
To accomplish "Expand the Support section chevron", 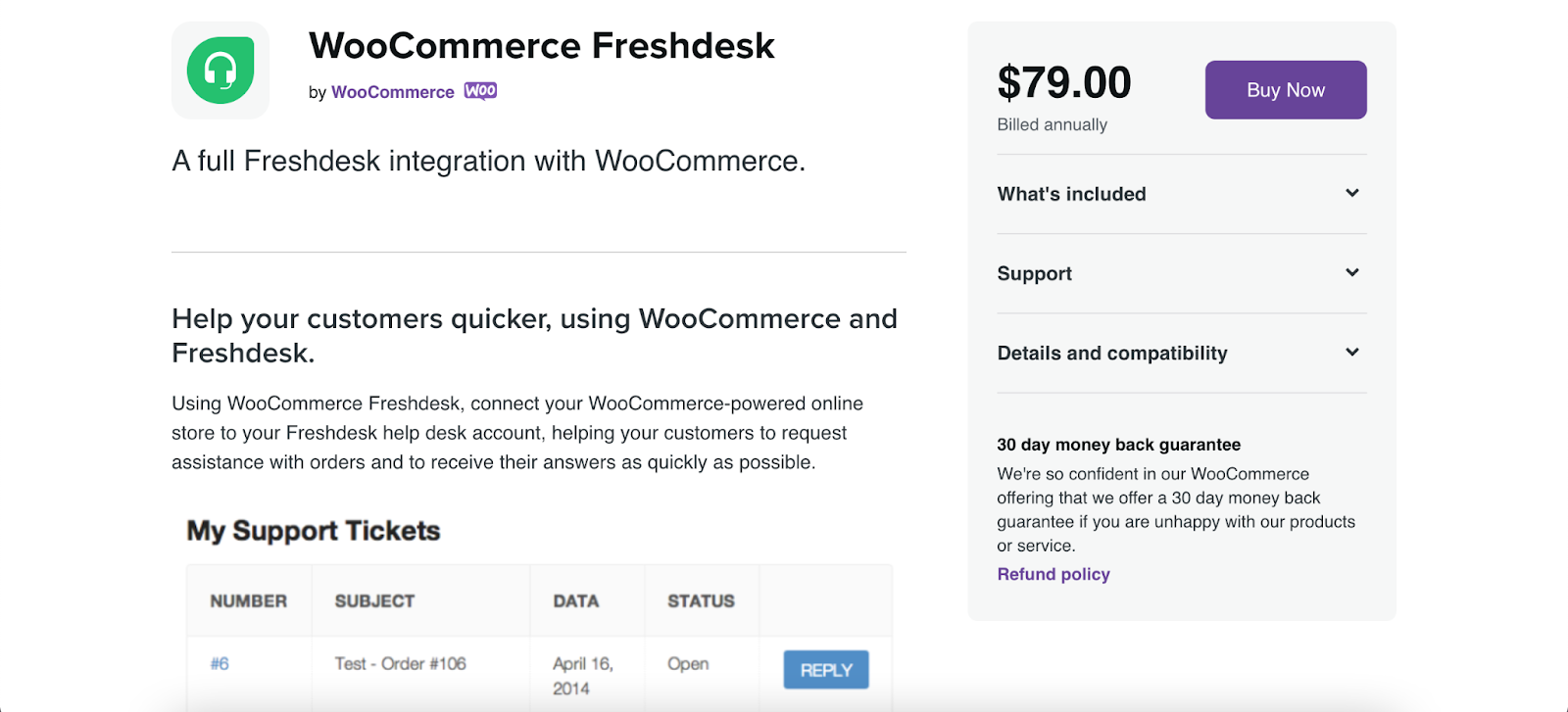I will 1352,272.
